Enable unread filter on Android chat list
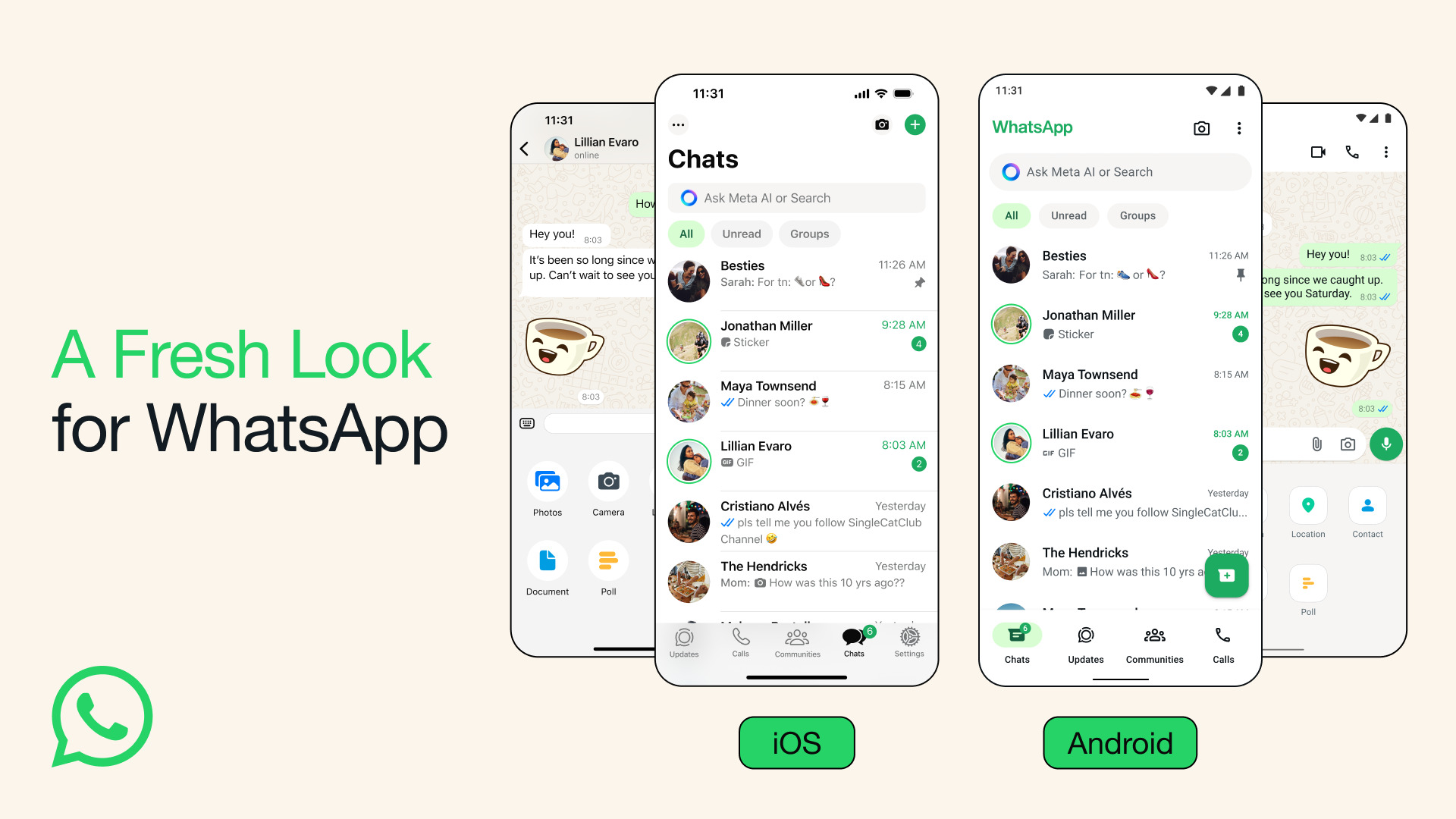The width and height of the screenshot is (1456, 819). (1069, 215)
